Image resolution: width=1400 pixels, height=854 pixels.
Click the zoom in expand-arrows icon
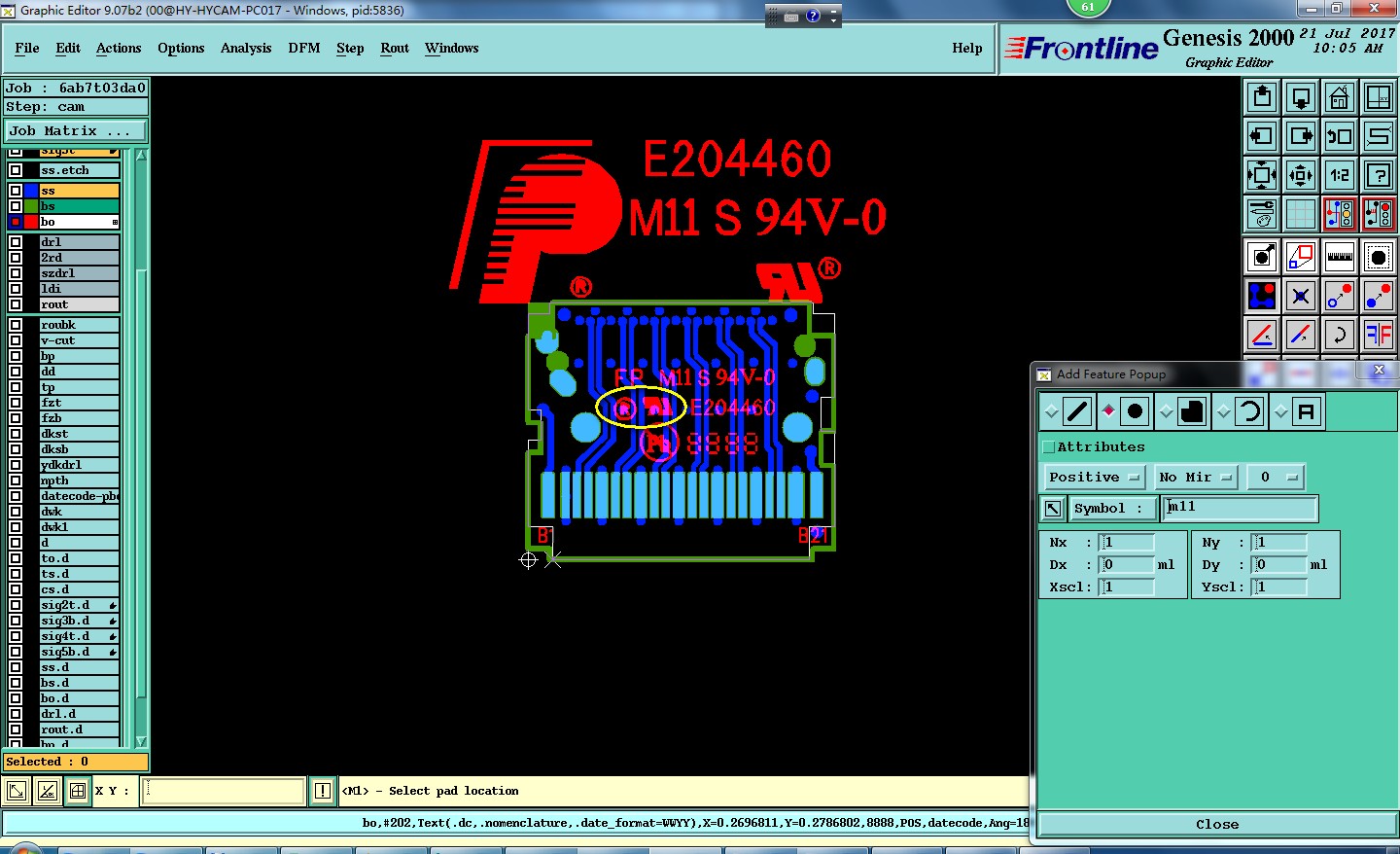pos(1262,175)
